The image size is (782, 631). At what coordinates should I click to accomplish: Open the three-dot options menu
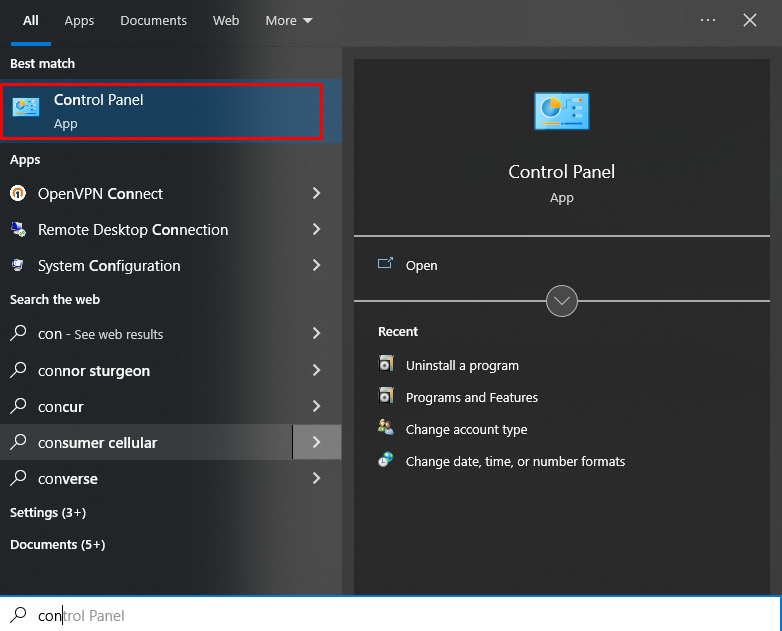708,20
